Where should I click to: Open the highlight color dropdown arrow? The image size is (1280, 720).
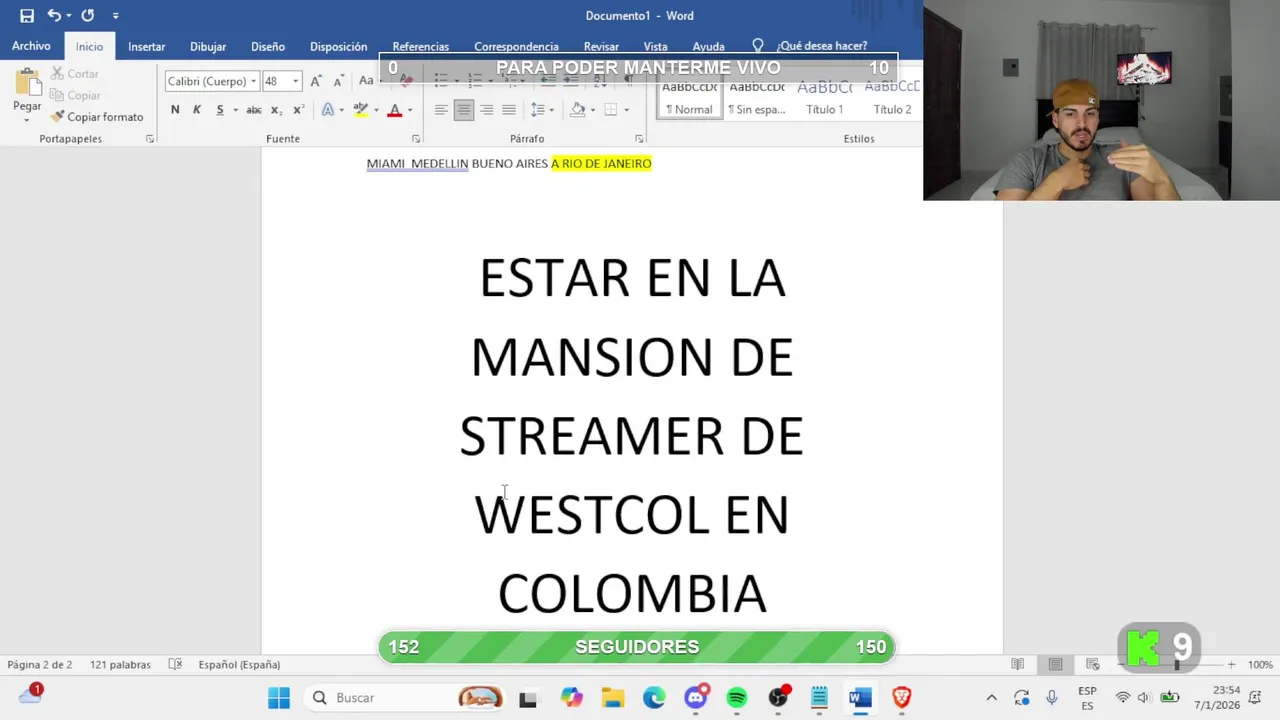(376, 110)
